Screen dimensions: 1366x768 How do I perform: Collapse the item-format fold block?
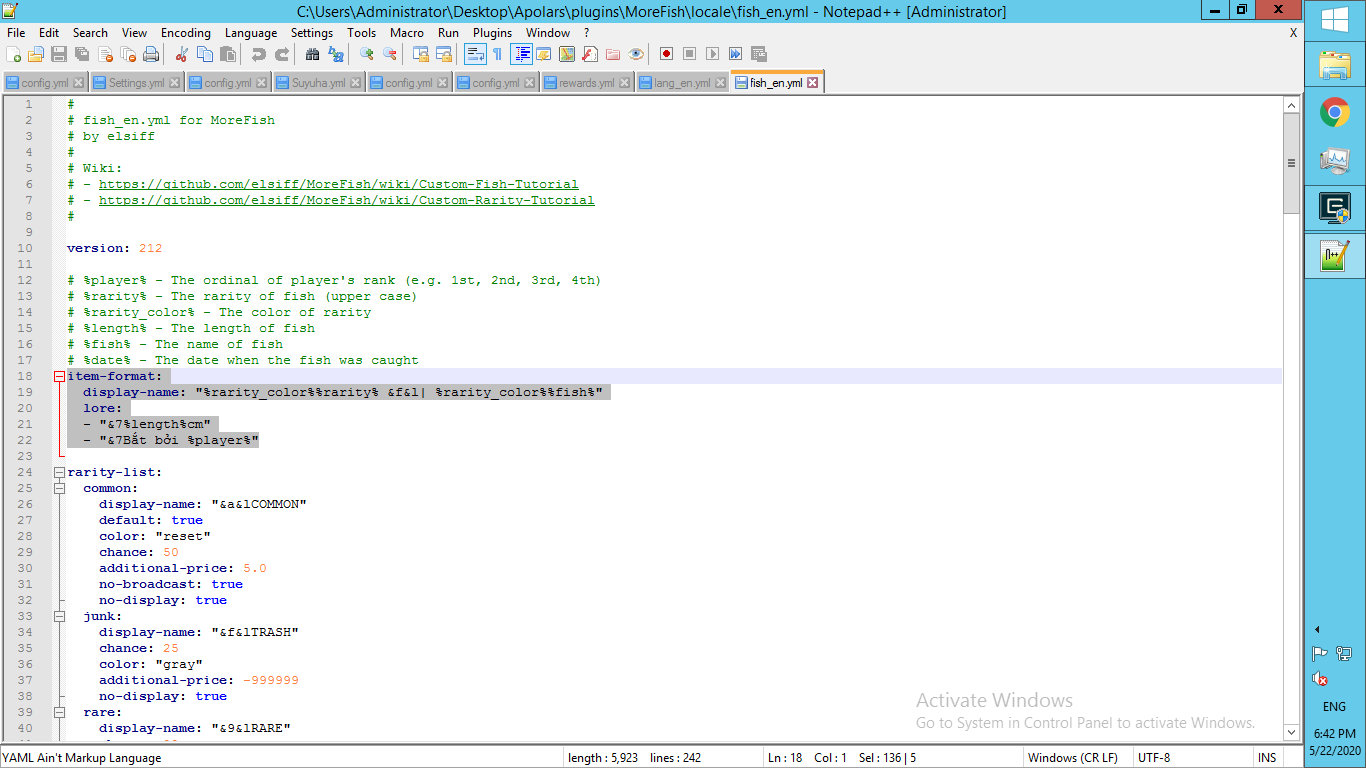(59, 376)
